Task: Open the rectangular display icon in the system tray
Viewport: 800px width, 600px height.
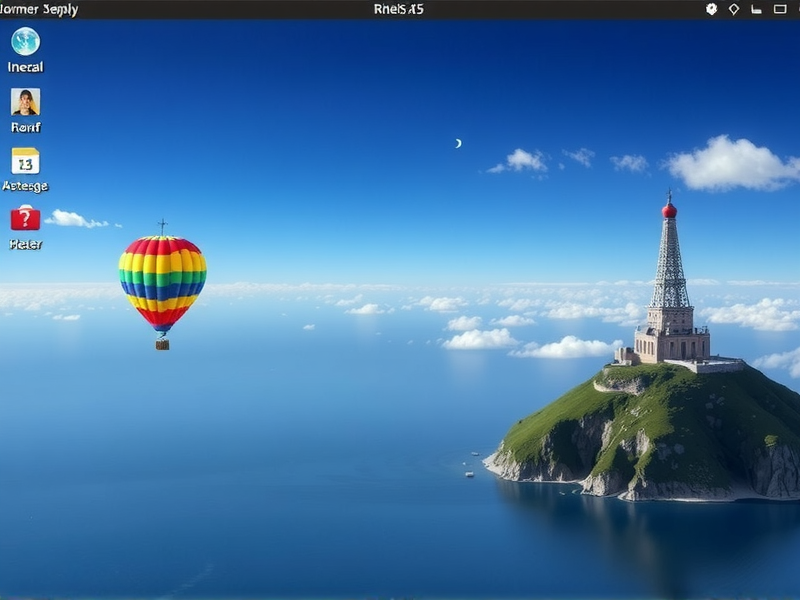Action: (779, 8)
